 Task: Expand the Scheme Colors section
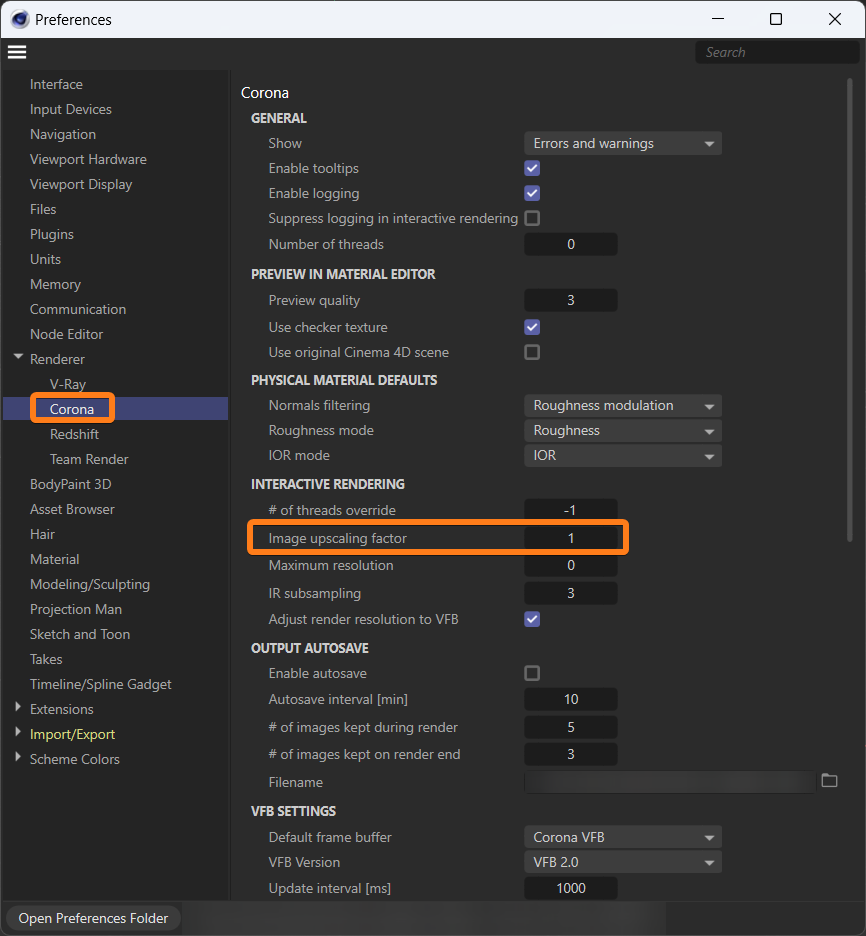click(18, 758)
